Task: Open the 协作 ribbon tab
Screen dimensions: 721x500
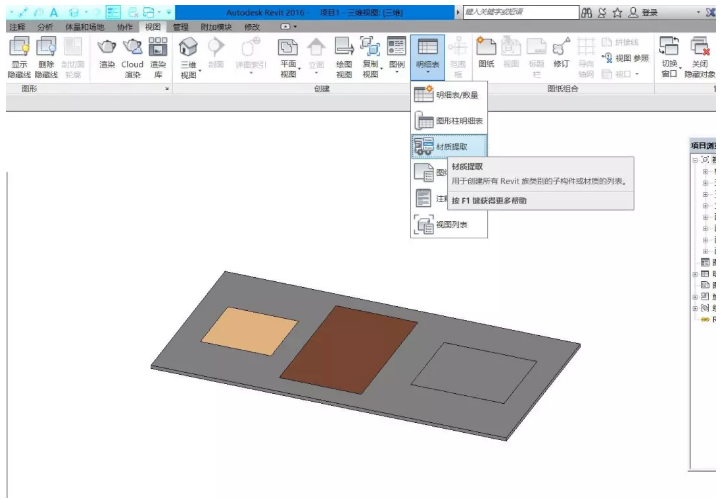Action: click(125, 27)
